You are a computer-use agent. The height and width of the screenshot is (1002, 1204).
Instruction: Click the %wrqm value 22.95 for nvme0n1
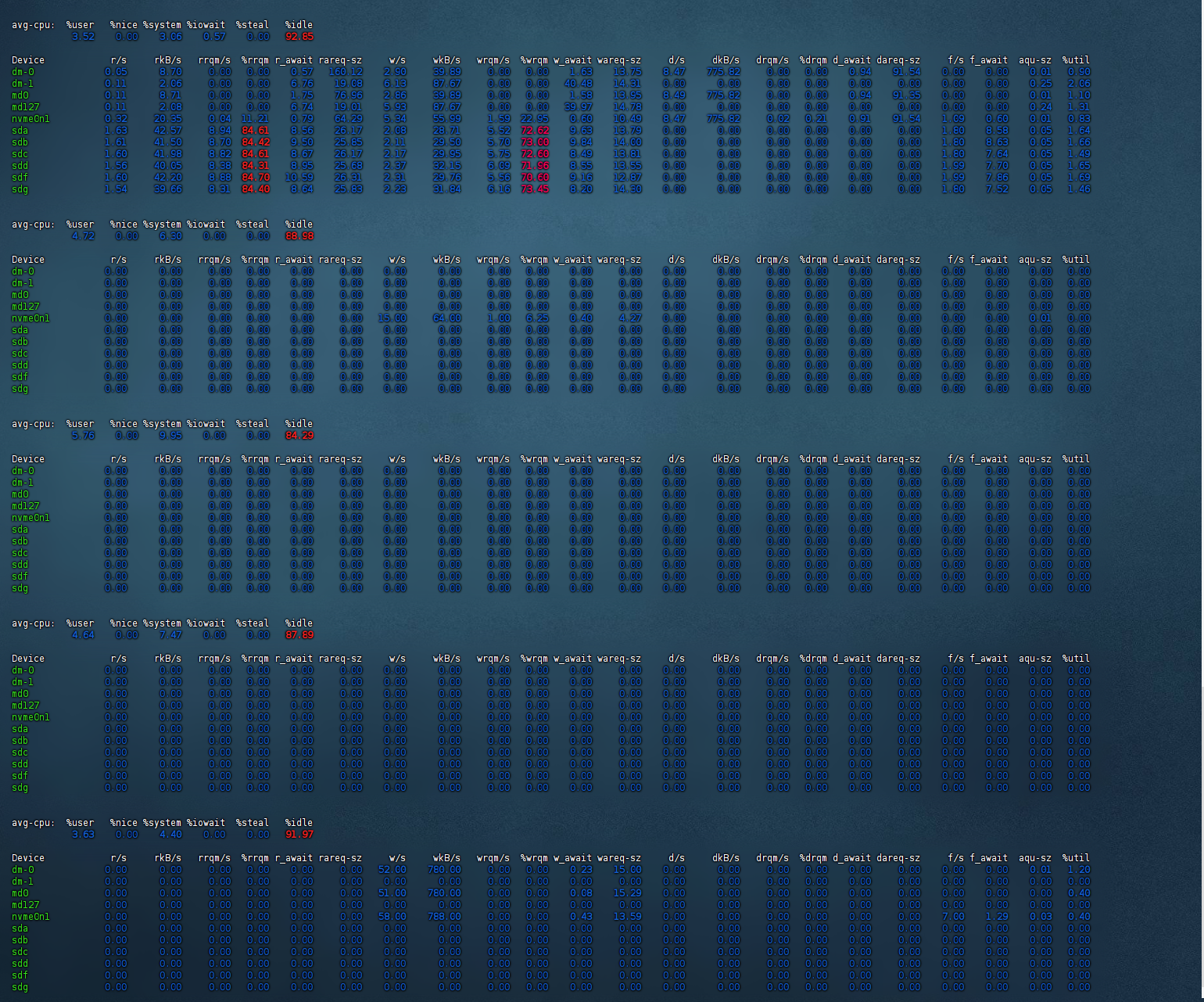(535, 119)
